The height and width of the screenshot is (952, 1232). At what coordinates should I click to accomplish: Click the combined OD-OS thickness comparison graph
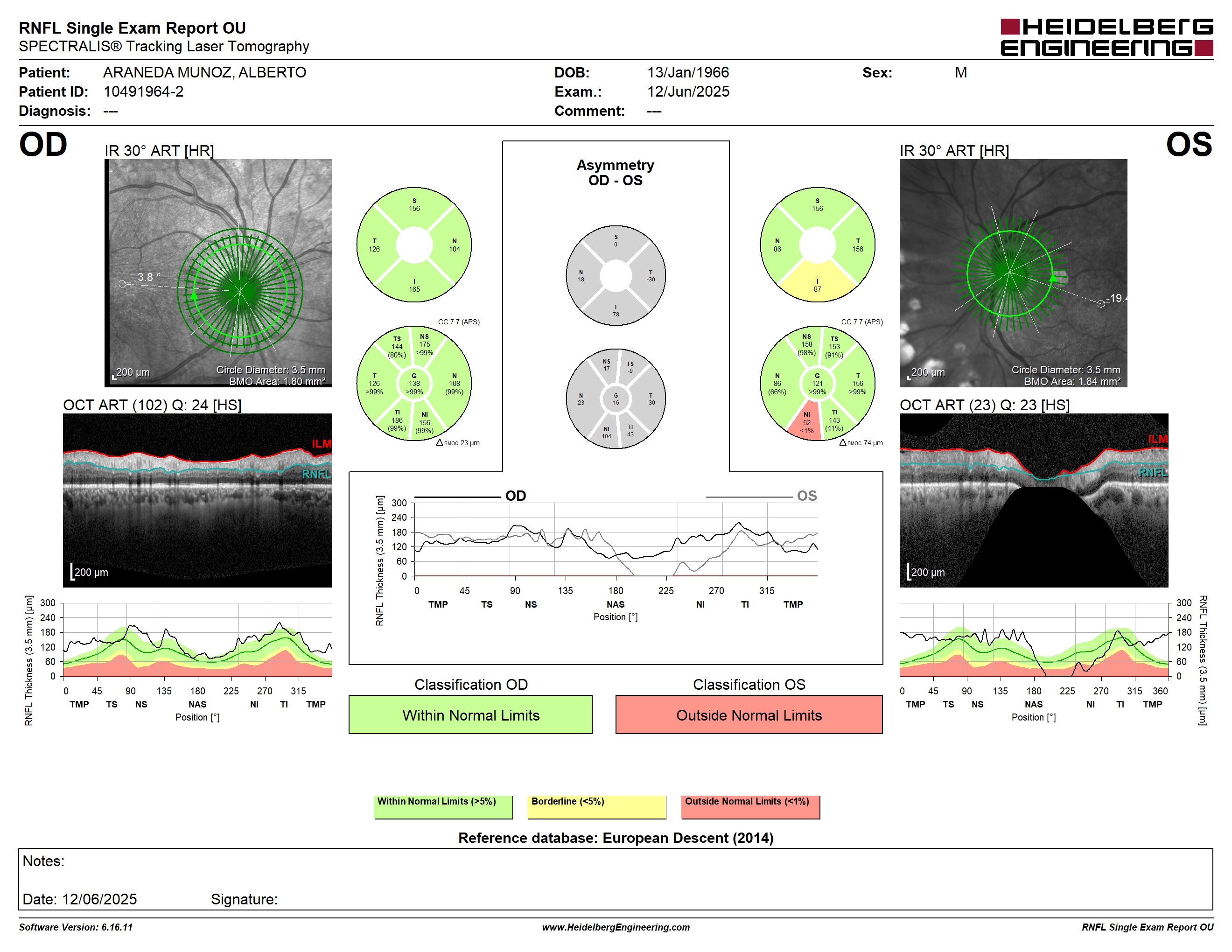[x=616, y=539]
